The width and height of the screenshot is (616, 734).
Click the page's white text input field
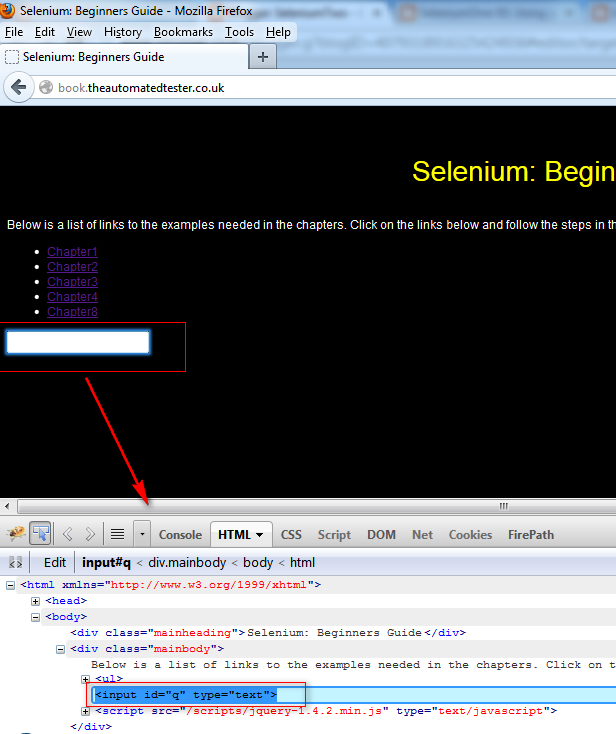coord(78,342)
